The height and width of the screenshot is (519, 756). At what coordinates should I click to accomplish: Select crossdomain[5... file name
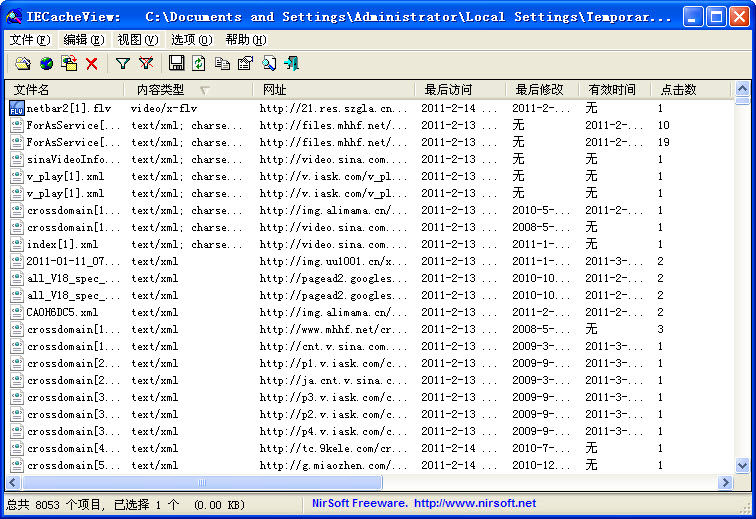point(73,465)
